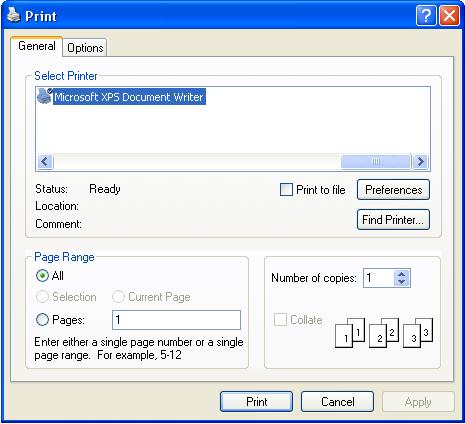
Task: Select the Microsoft XPS Document Writer printer icon
Action: (x=44, y=96)
